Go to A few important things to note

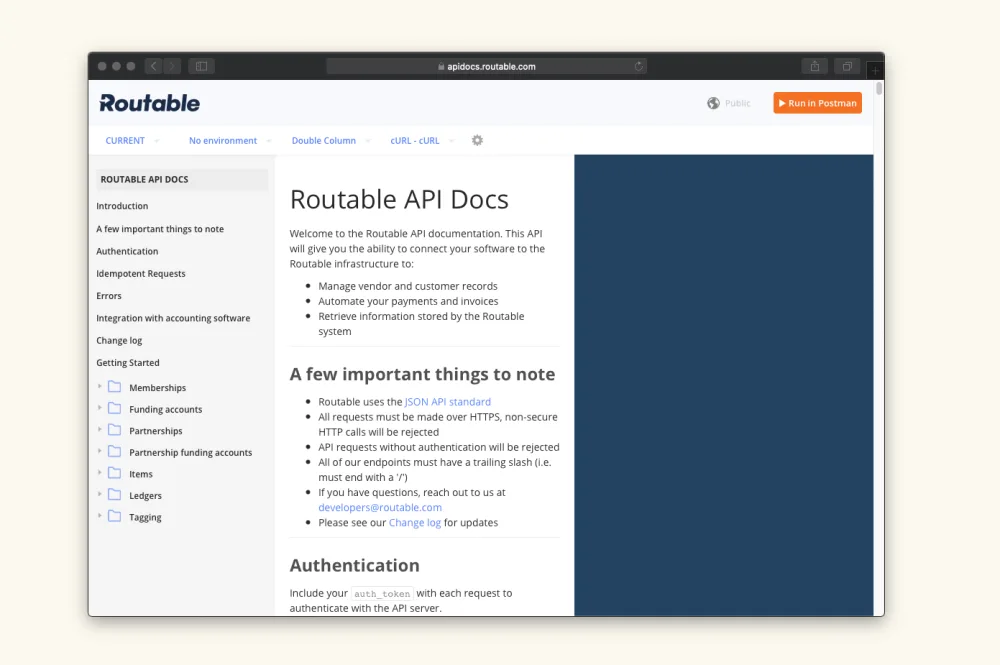click(x=160, y=229)
